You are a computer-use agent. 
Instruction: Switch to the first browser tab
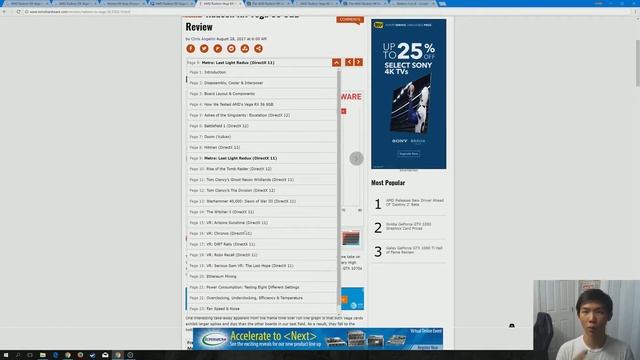[x=27, y=3]
